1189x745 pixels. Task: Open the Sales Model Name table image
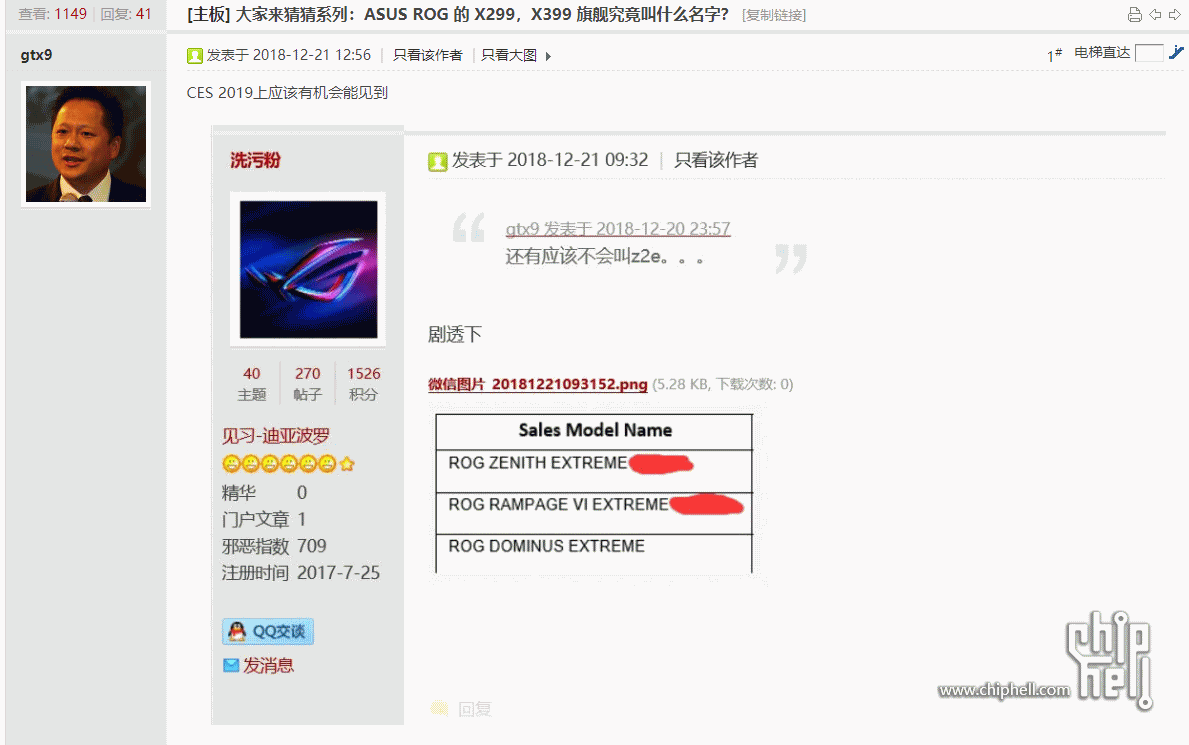594,493
